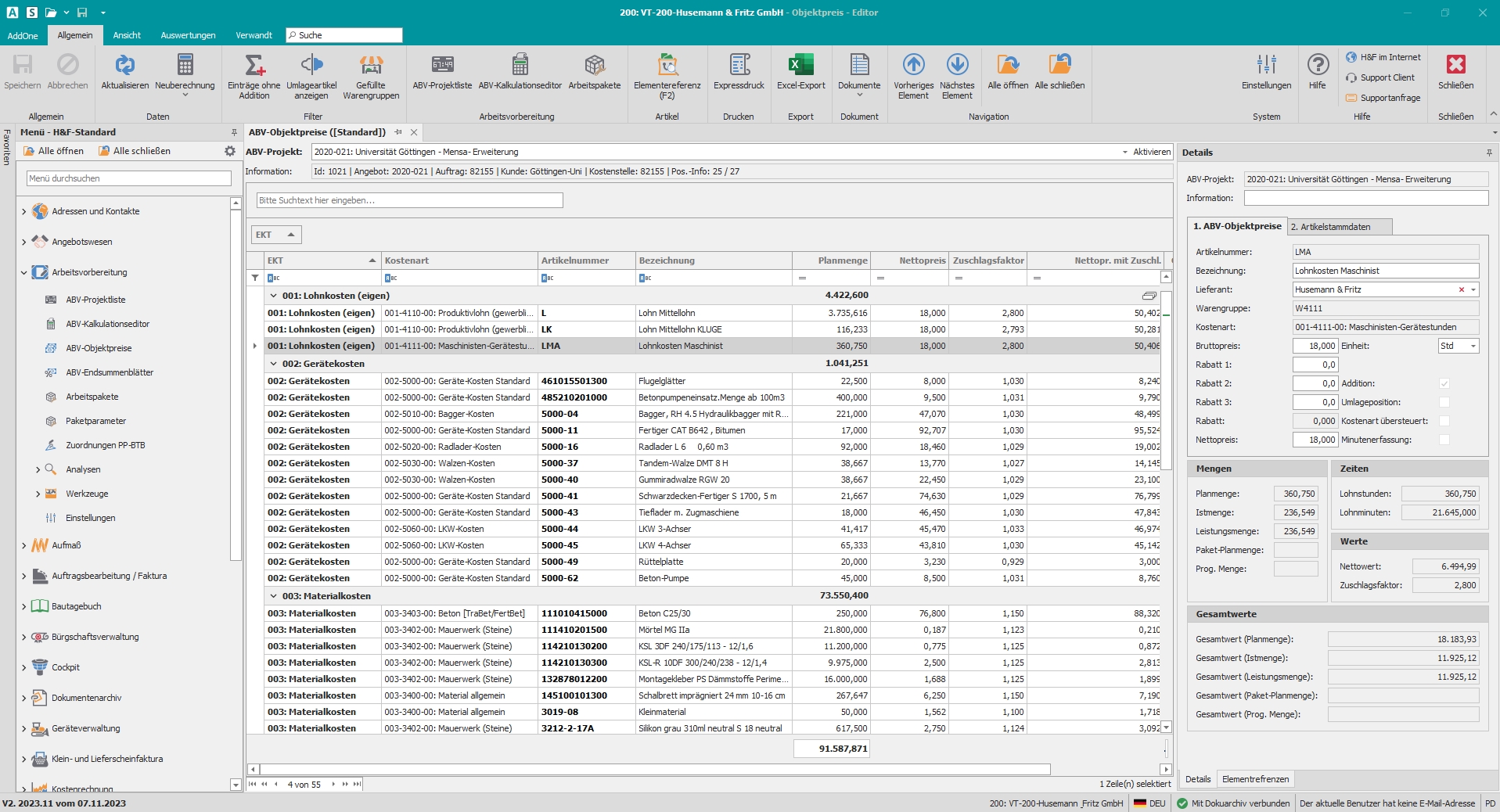Click the Neuberechnung calculator icon
This screenshot has height=812, width=1500.
[x=185, y=66]
